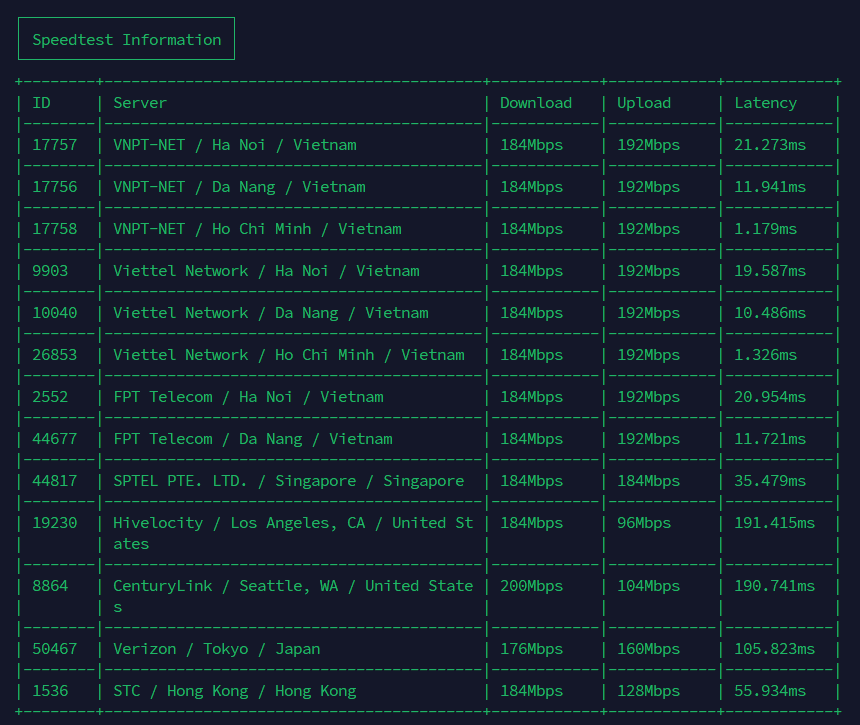This screenshot has width=860, height=725.
Task: Click upload value 160Mbps
Action: [648, 649]
